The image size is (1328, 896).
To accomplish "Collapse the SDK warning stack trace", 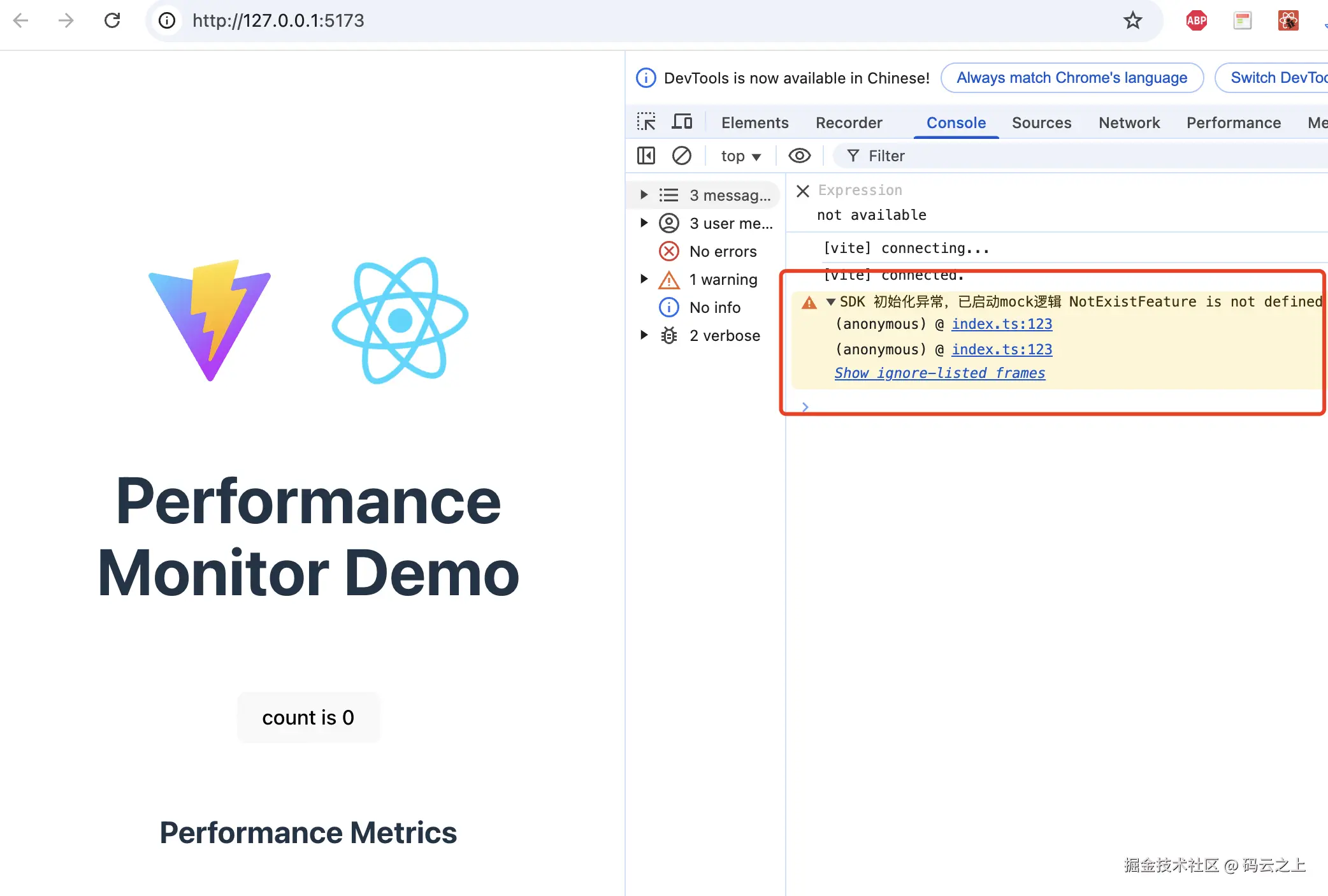I will coord(830,302).
